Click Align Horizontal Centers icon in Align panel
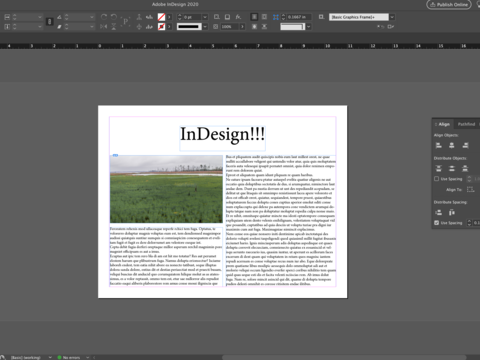This screenshot has height=360, width=480. (x=452, y=145)
